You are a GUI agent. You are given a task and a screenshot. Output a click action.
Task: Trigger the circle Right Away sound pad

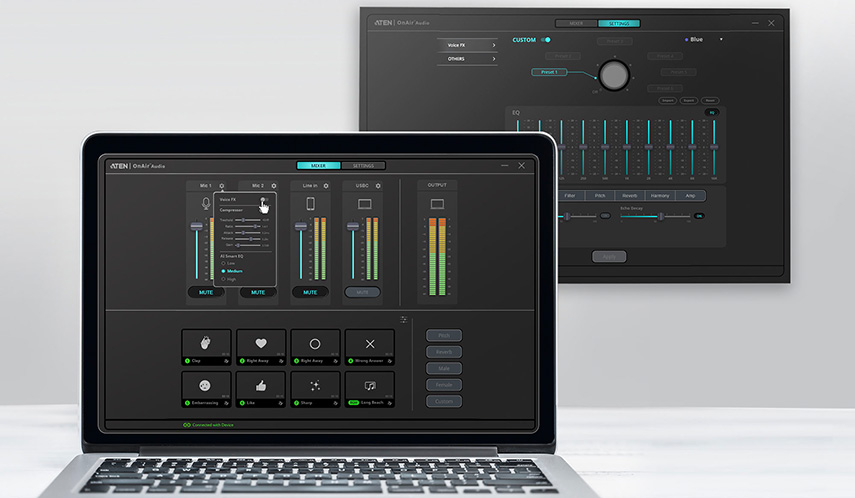(x=315, y=347)
